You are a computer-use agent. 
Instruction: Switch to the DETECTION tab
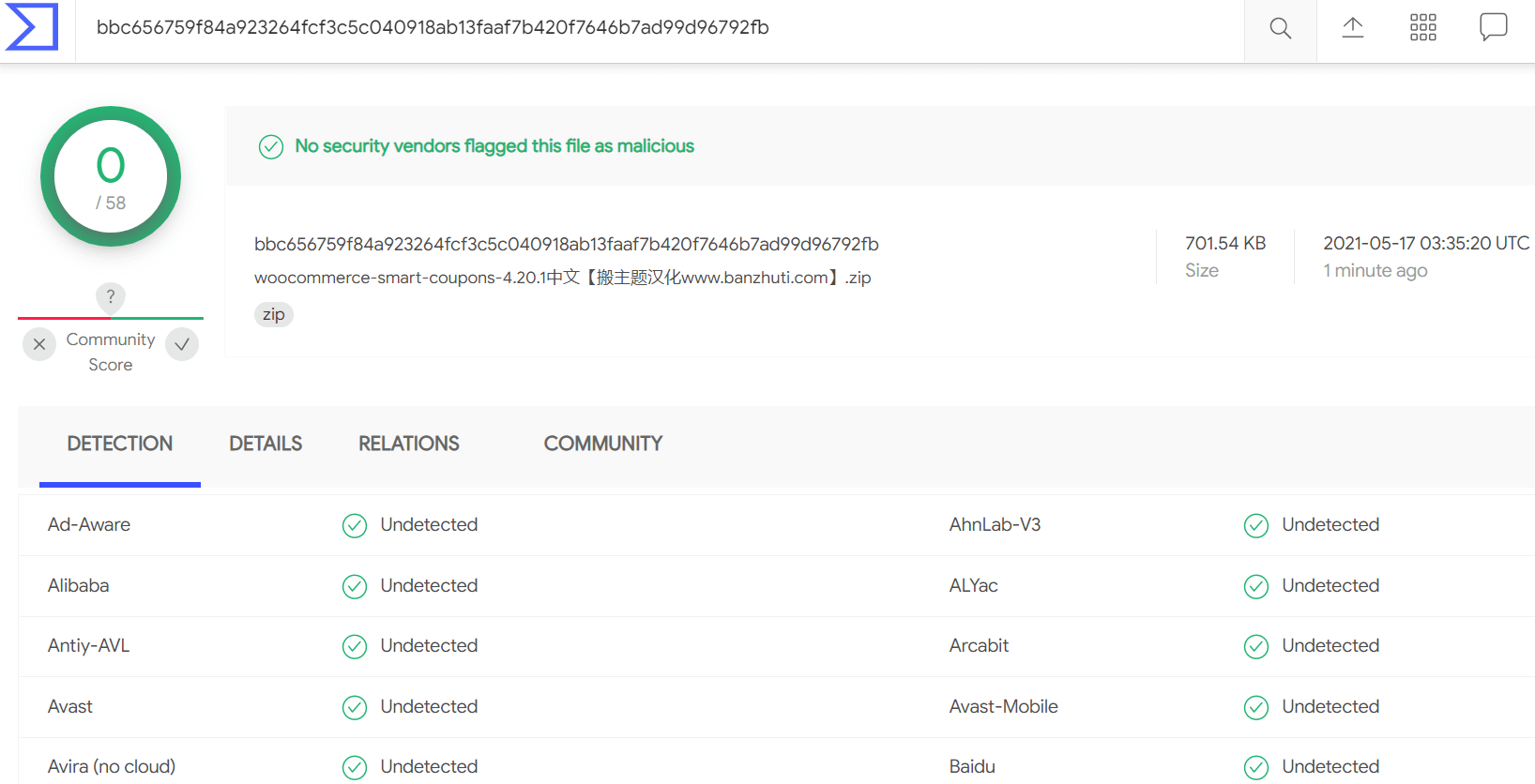(x=120, y=444)
